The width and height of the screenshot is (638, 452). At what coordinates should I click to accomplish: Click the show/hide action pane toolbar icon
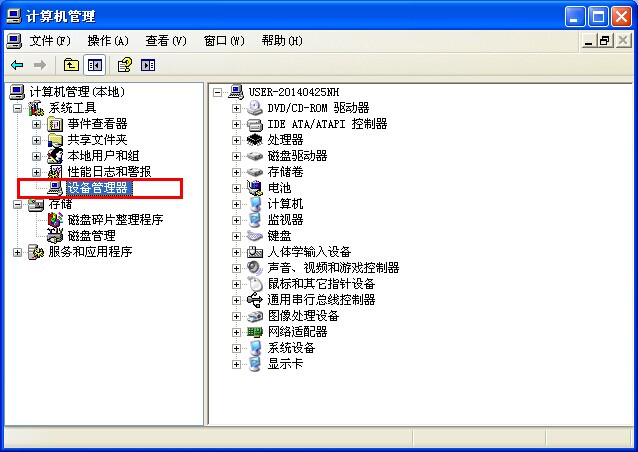pyautogui.click(x=148, y=65)
